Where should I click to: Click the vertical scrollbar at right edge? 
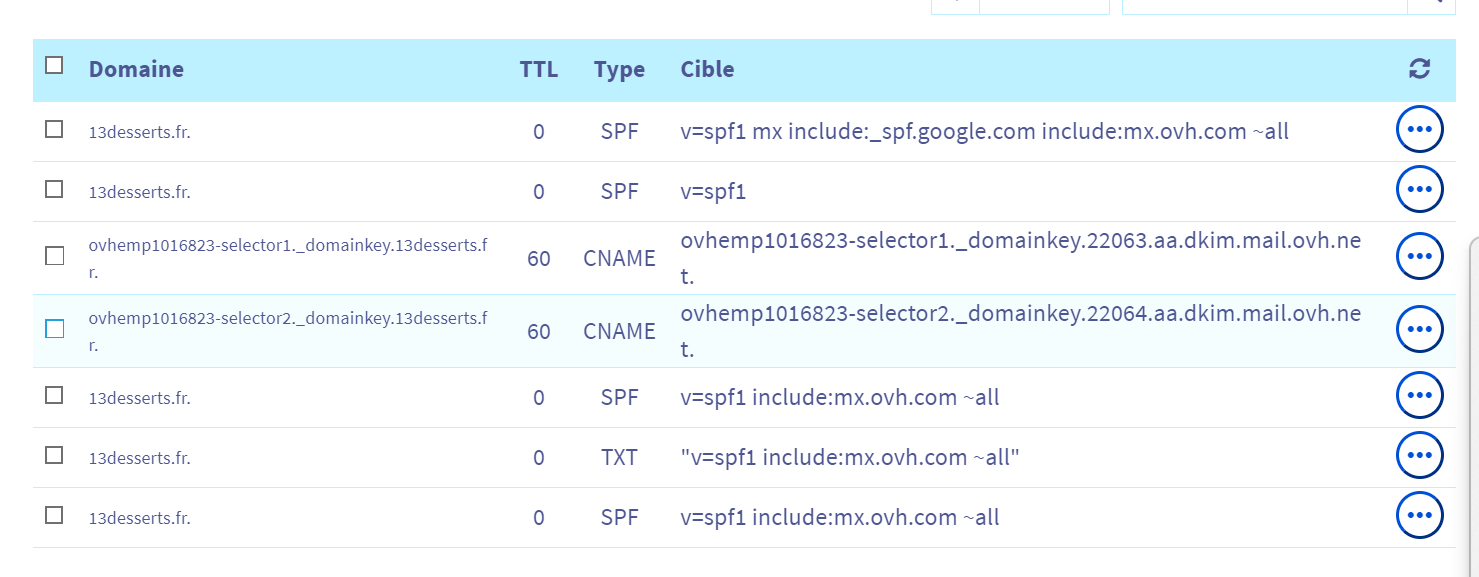[1473, 400]
